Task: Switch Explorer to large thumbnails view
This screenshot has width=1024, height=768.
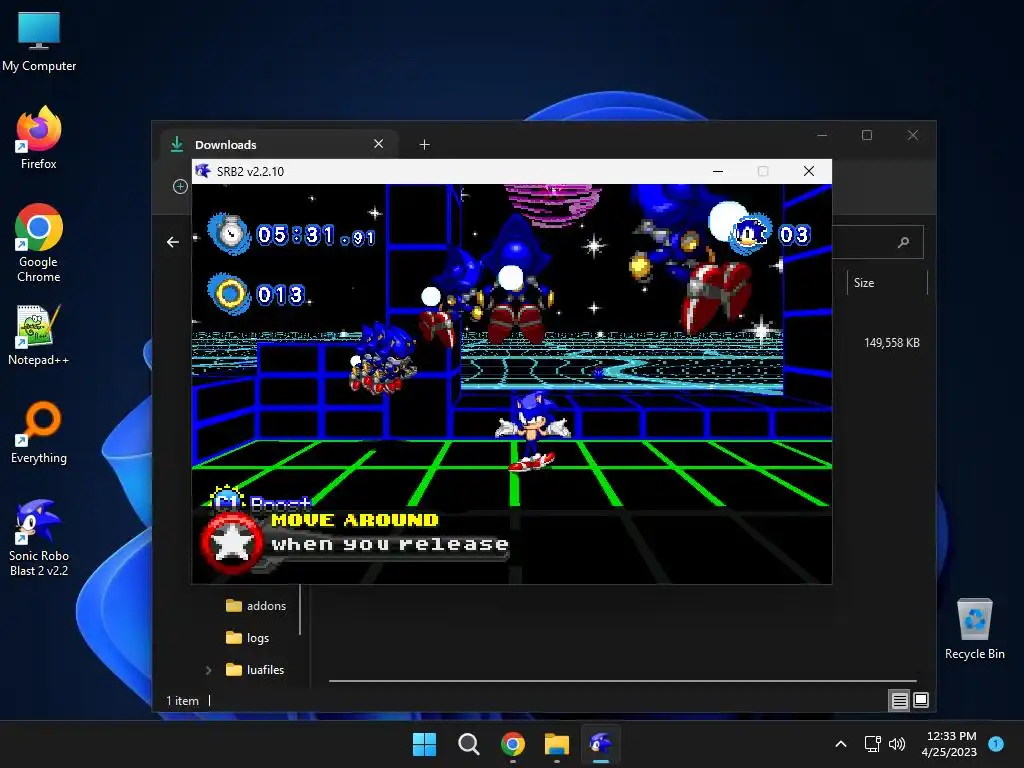Action: (x=921, y=700)
